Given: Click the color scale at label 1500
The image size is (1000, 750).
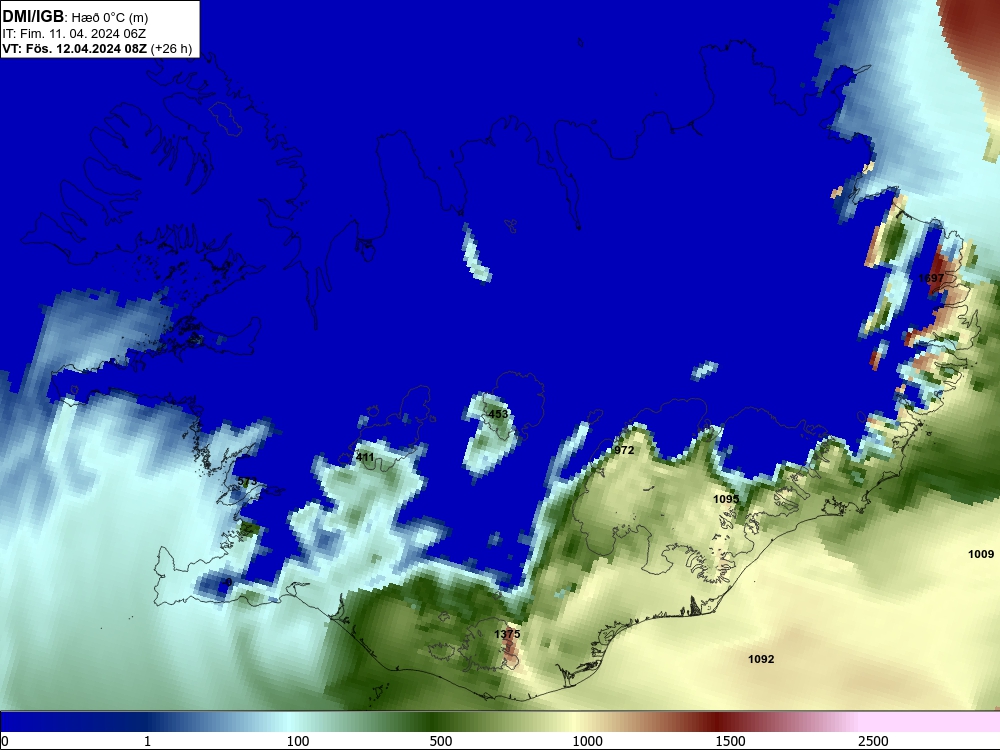Looking at the screenshot, I should click(x=730, y=740).
